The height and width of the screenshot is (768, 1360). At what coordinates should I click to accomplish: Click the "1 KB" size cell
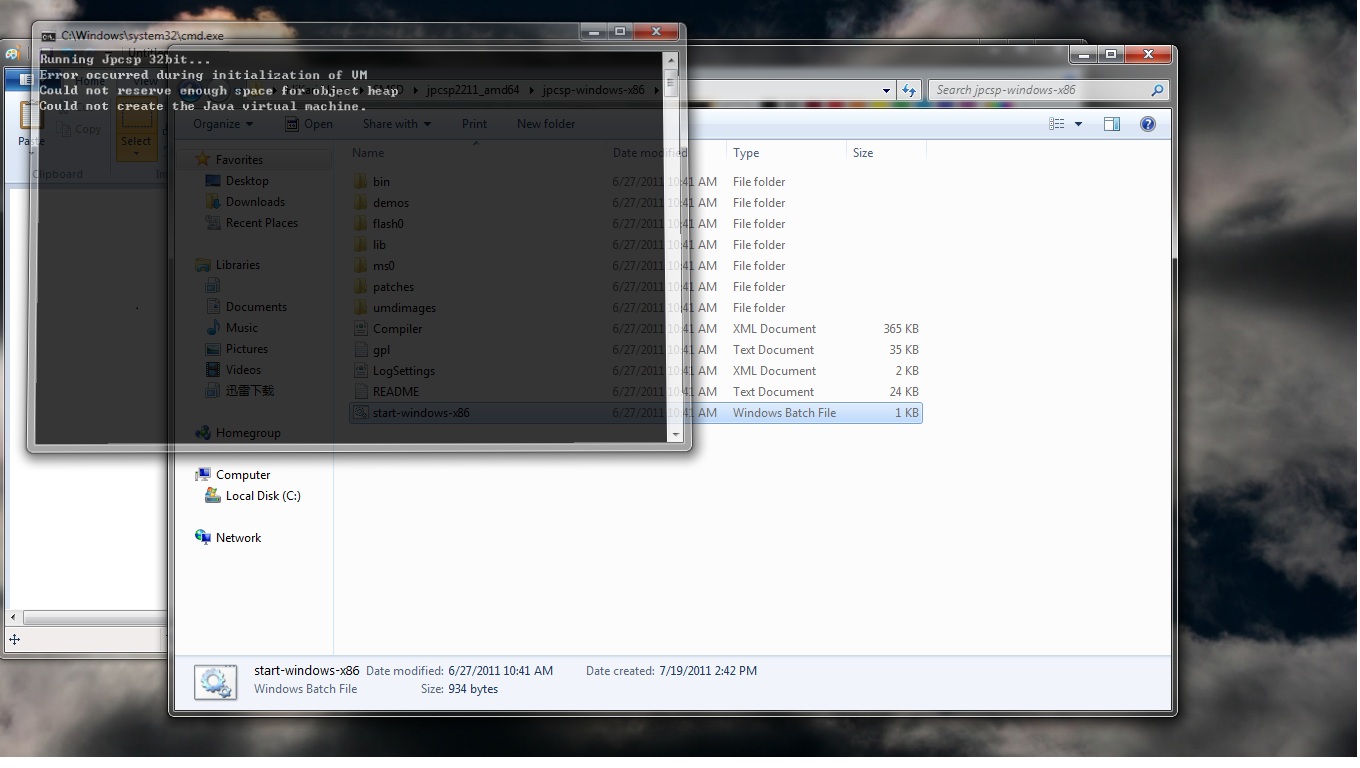pos(907,413)
